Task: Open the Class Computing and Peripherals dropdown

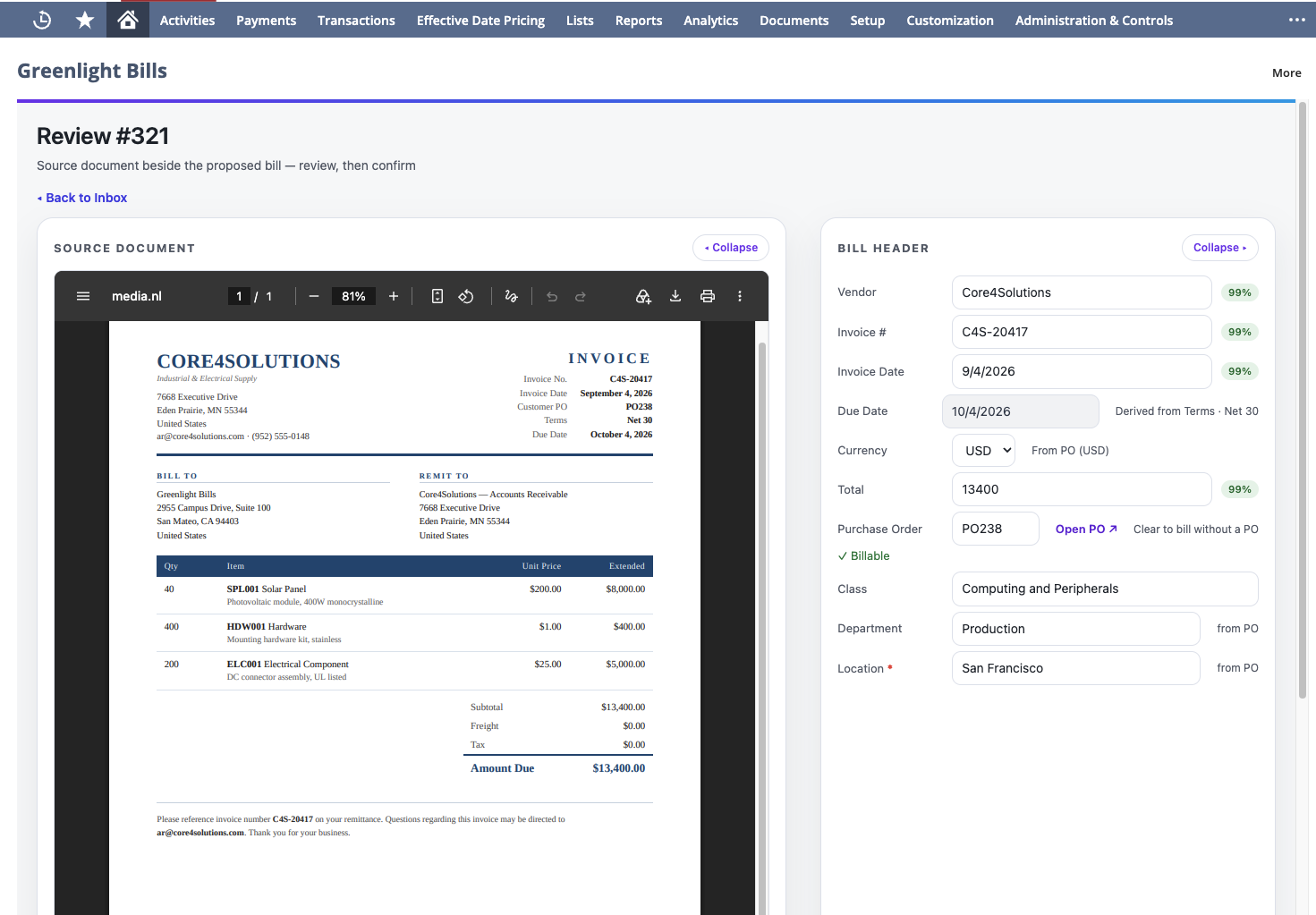Action: coord(1105,589)
